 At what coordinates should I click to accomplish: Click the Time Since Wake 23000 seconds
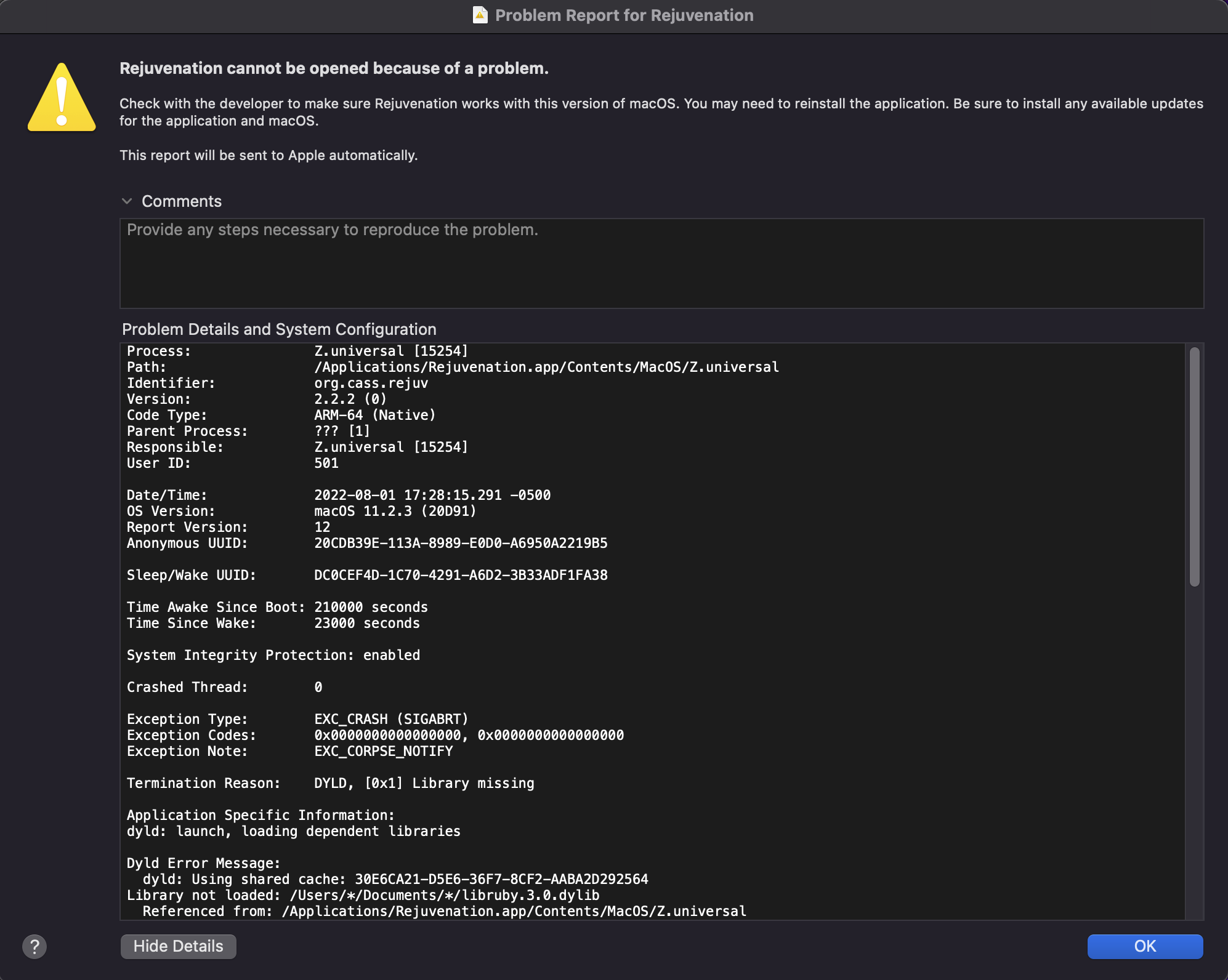[x=273, y=623]
